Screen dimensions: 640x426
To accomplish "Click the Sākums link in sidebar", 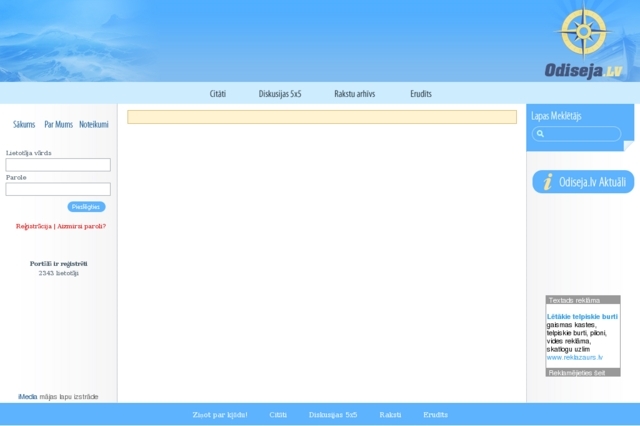I will click(24, 125).
